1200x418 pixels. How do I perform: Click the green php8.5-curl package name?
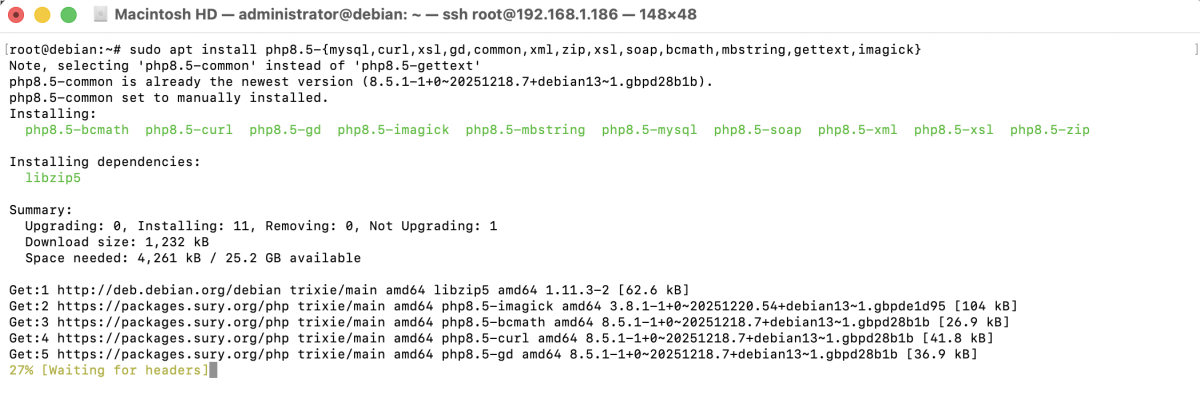(x=189, y=130)
